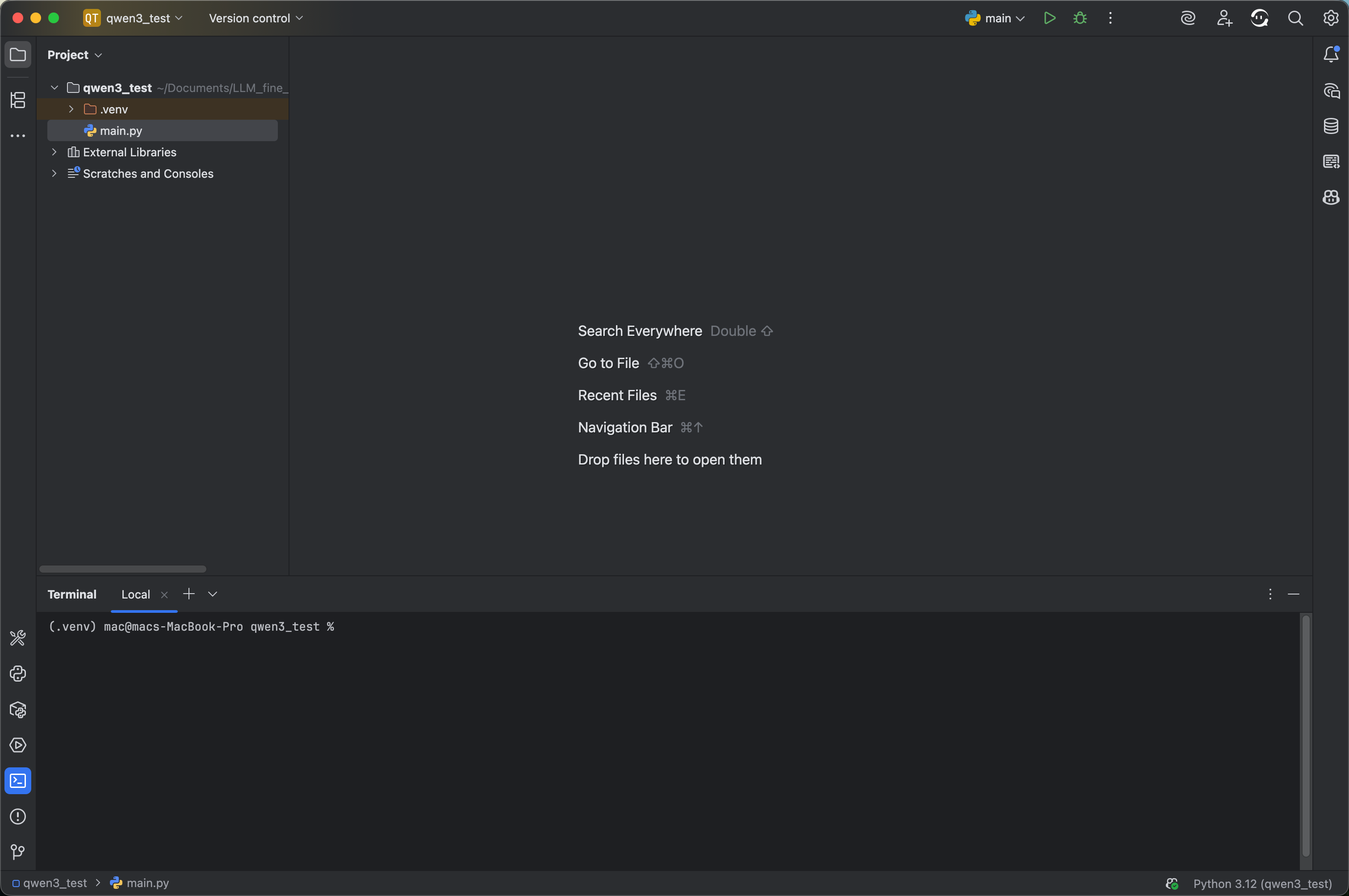The image size is (1349, 896).
Task: Open the Python Console tool window
Action: point(18,674)
